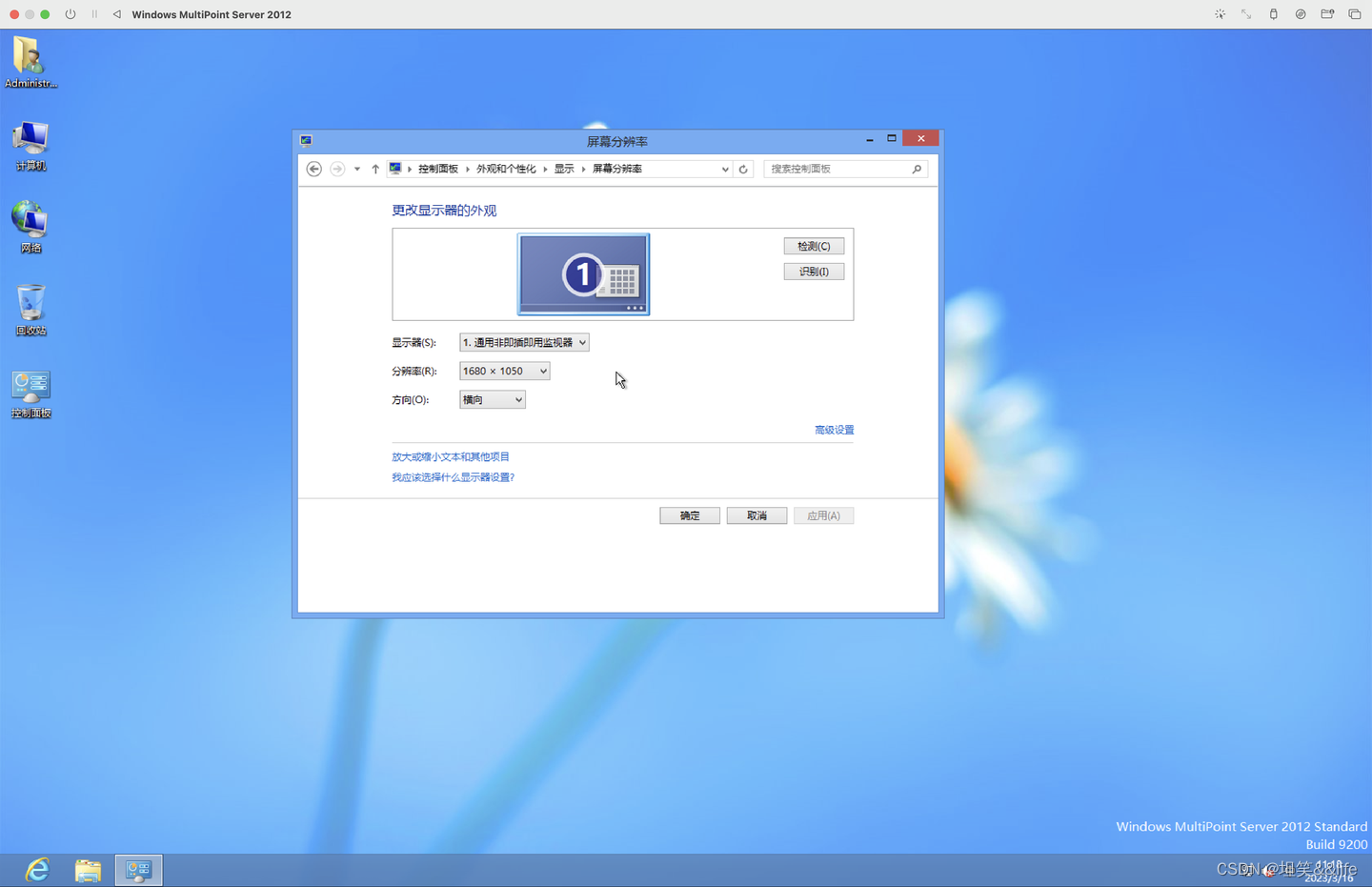Open 放大或缩小文本和其他项目 link
Image resolution: width=1372 pixels, height=887 pixels.
[x=451, y=456]
